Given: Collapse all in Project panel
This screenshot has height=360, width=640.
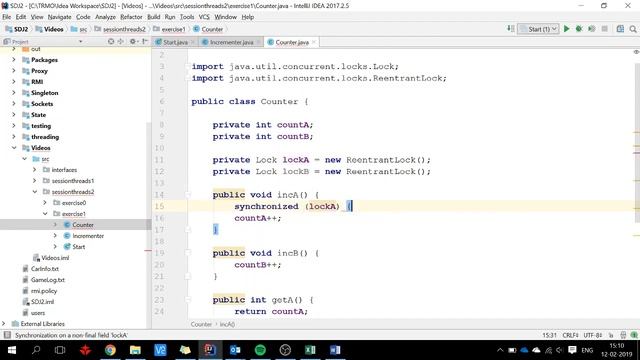Looking at the screenshot, I should [x=120, y=42].
